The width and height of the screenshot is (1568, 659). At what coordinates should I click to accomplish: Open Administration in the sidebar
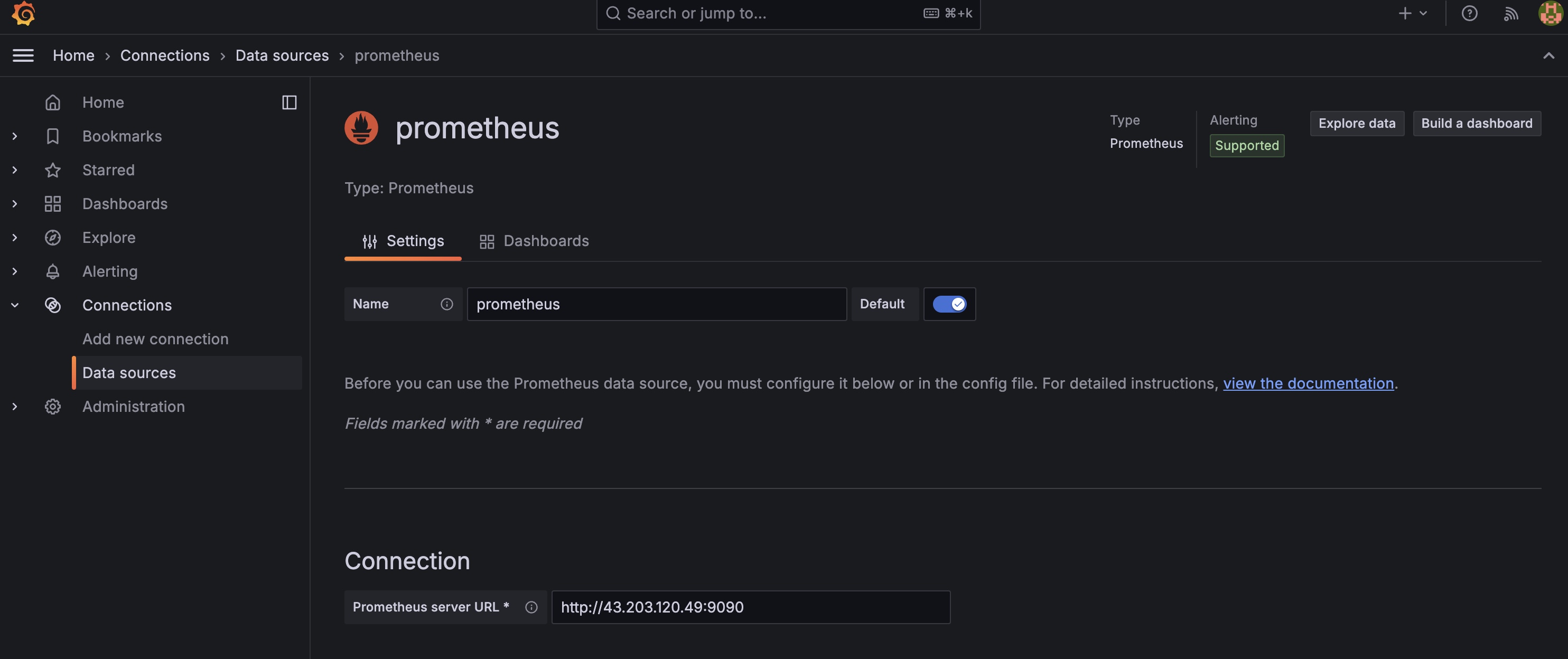point(133,407)
